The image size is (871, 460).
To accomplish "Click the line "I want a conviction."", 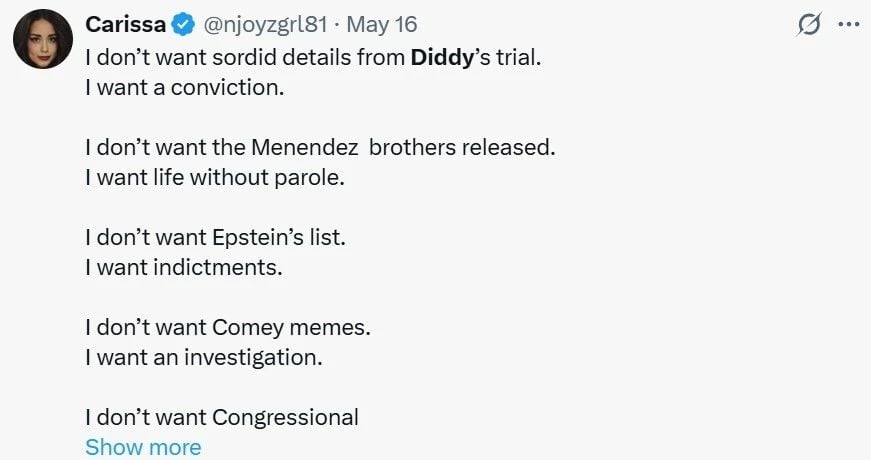I will 185,87.
